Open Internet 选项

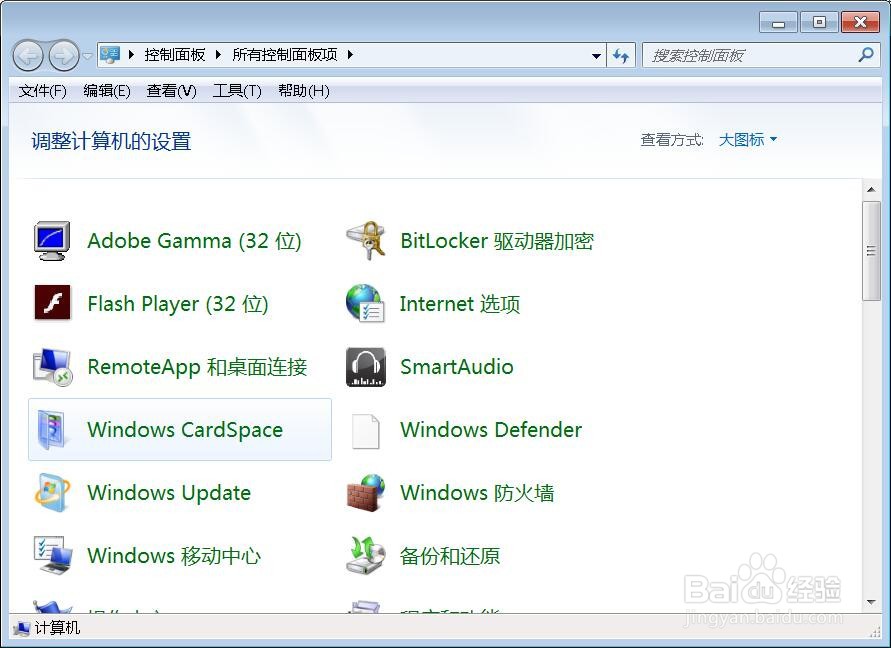(x=460, y=304)
